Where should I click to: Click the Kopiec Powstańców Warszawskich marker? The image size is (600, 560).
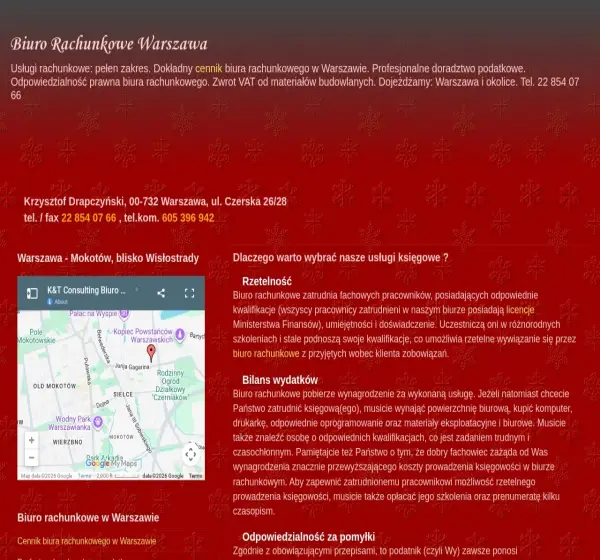pyautogui.click(x=180, y=335)
